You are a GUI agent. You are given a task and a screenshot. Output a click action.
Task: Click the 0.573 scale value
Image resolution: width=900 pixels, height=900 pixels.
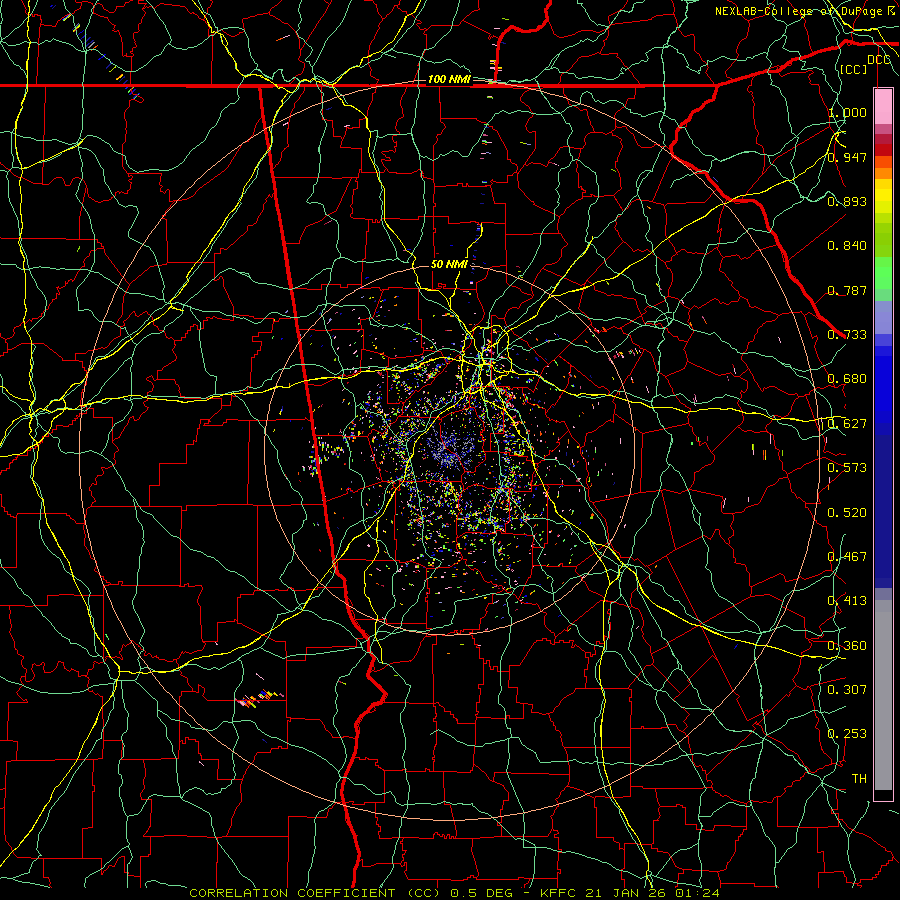click(x=847, y=468)
